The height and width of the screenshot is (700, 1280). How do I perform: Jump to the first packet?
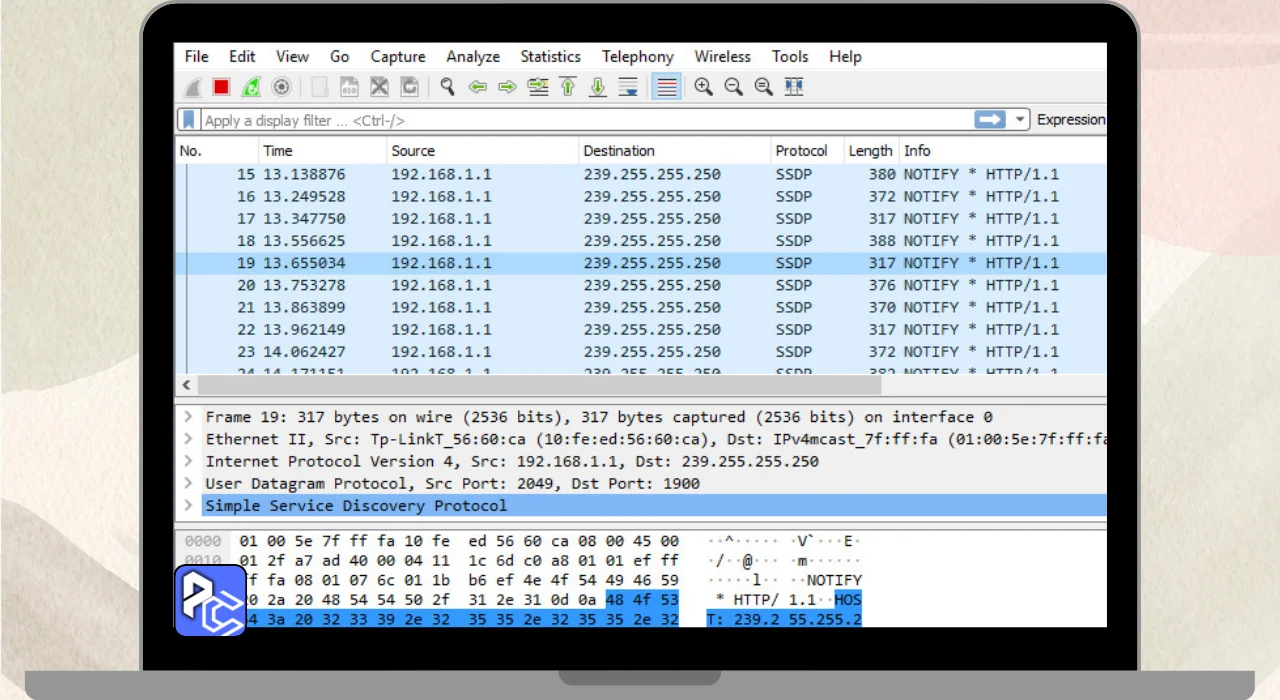coord(568,87)
